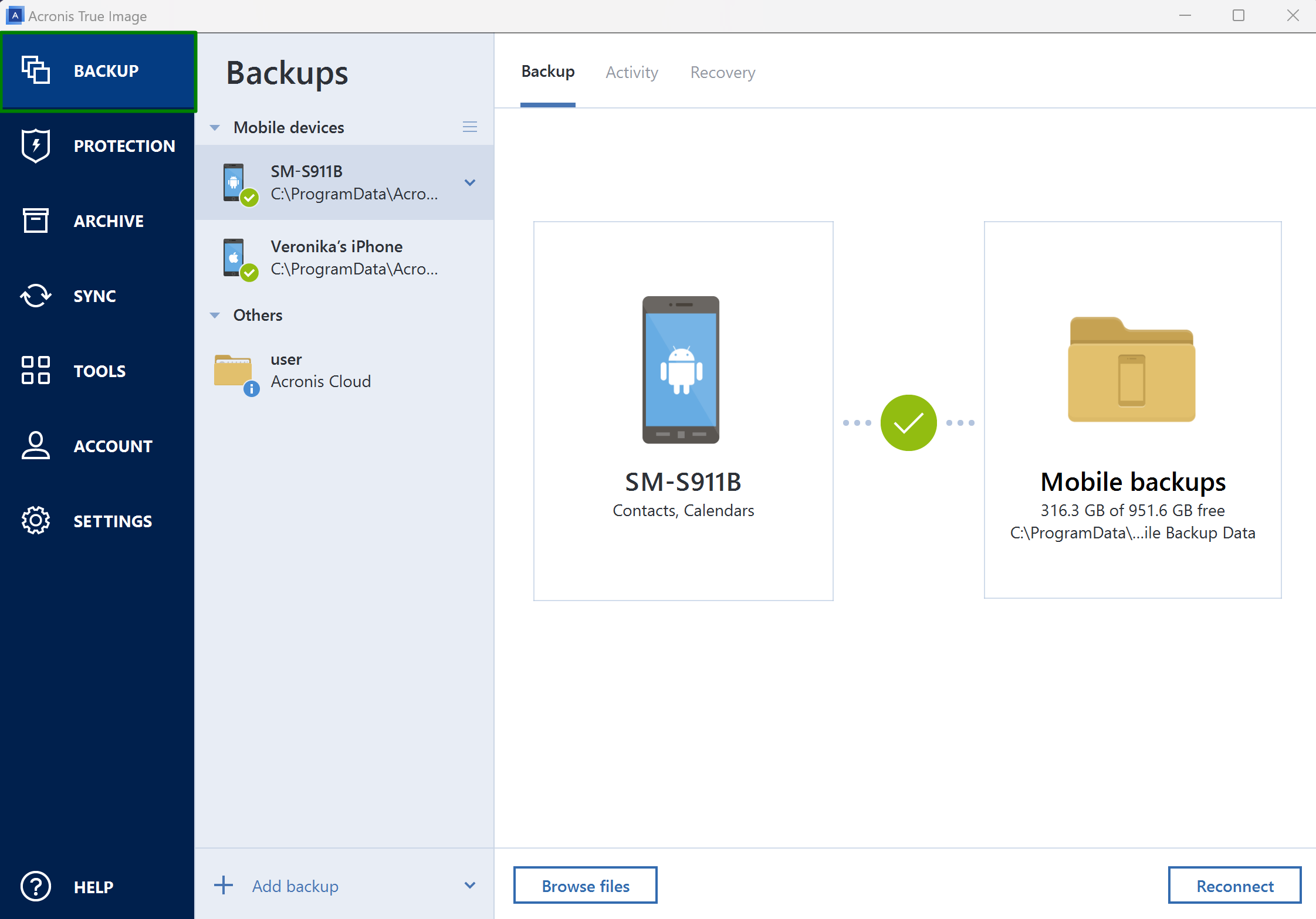Screen dimensions: 1316x919
Task: Switch to the Recovery tab
Action: [x=722, y=72]
